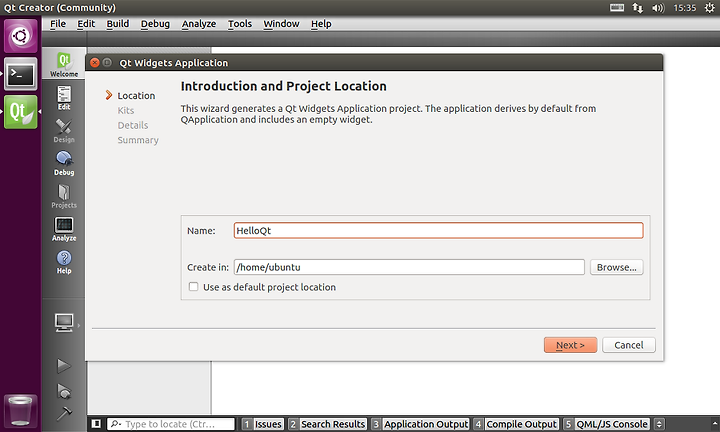Switch to Design mode icon
This screenshot has height=432, width=720.
[64, 130]
